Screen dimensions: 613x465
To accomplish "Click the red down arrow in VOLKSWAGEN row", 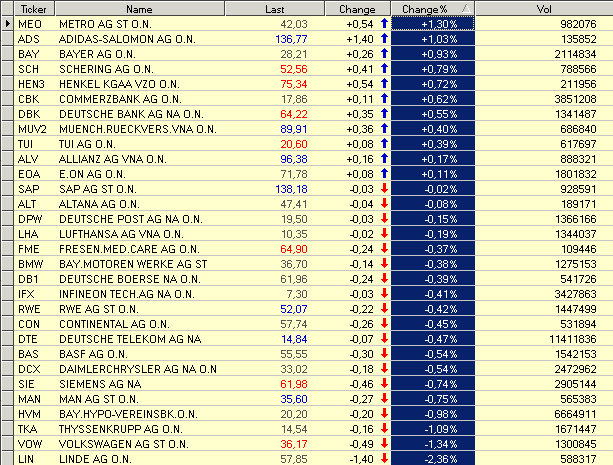I will click(384, 443).
